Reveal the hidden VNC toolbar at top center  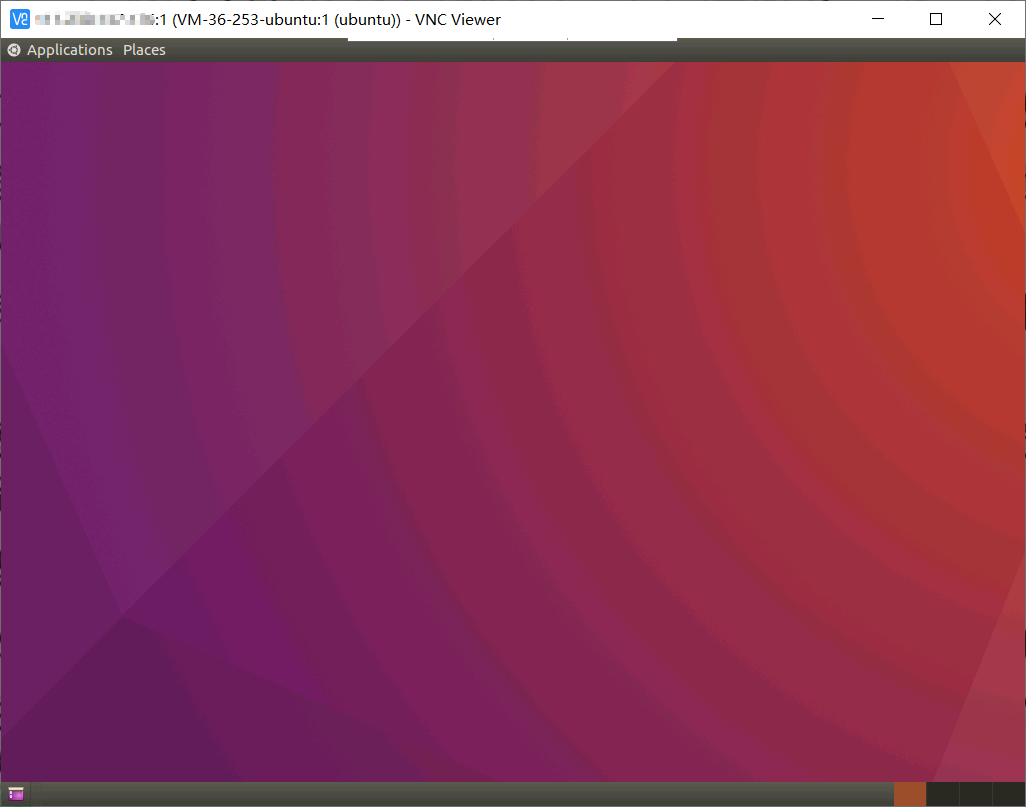pos(512,40)
